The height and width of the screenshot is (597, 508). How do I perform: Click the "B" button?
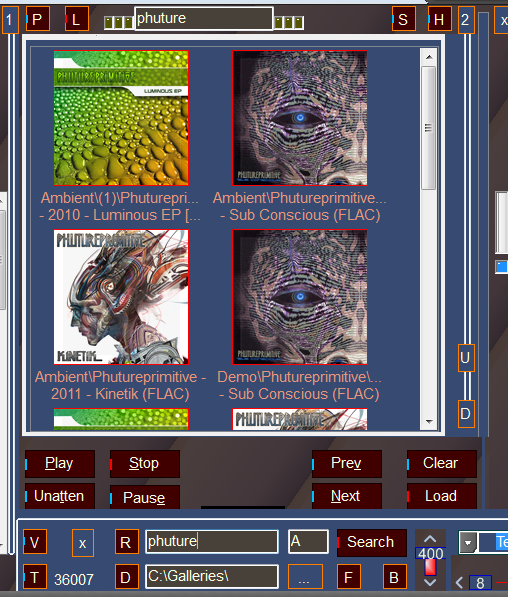395,576
